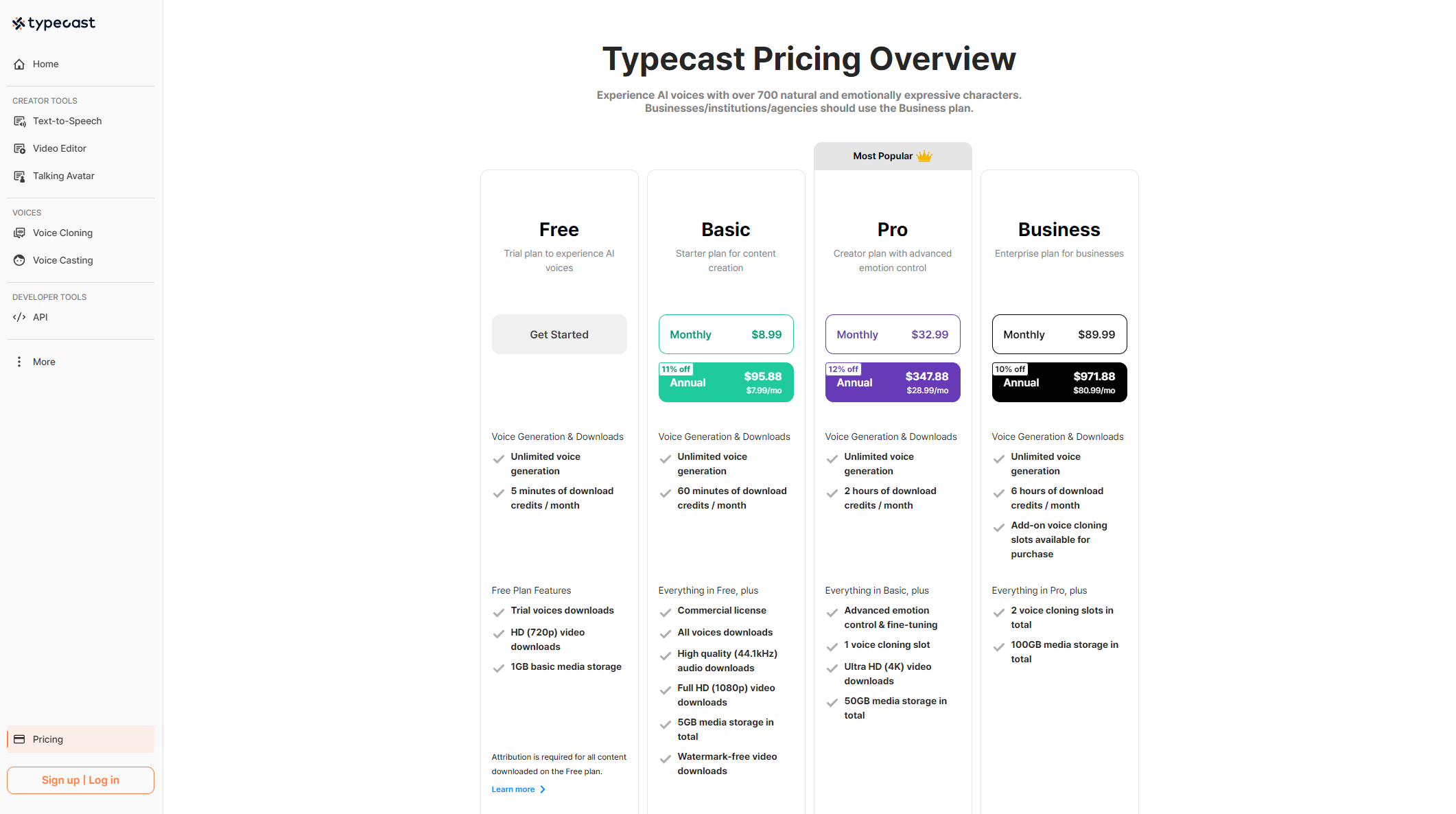
Task: Select Pro plan Annual $347.88 option
Action: pyautogui.click(x=892, y=382)
